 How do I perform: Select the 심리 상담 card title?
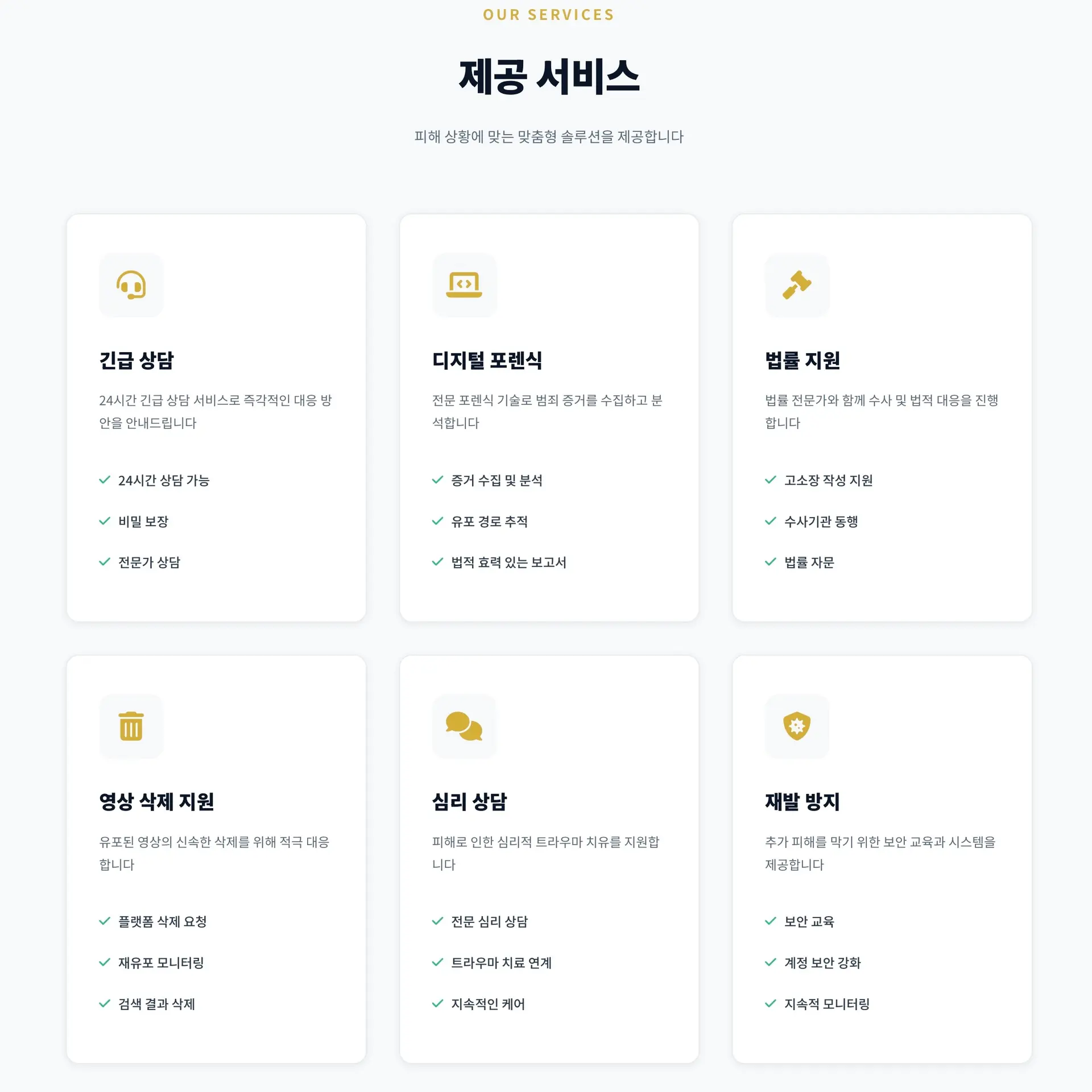469,802
